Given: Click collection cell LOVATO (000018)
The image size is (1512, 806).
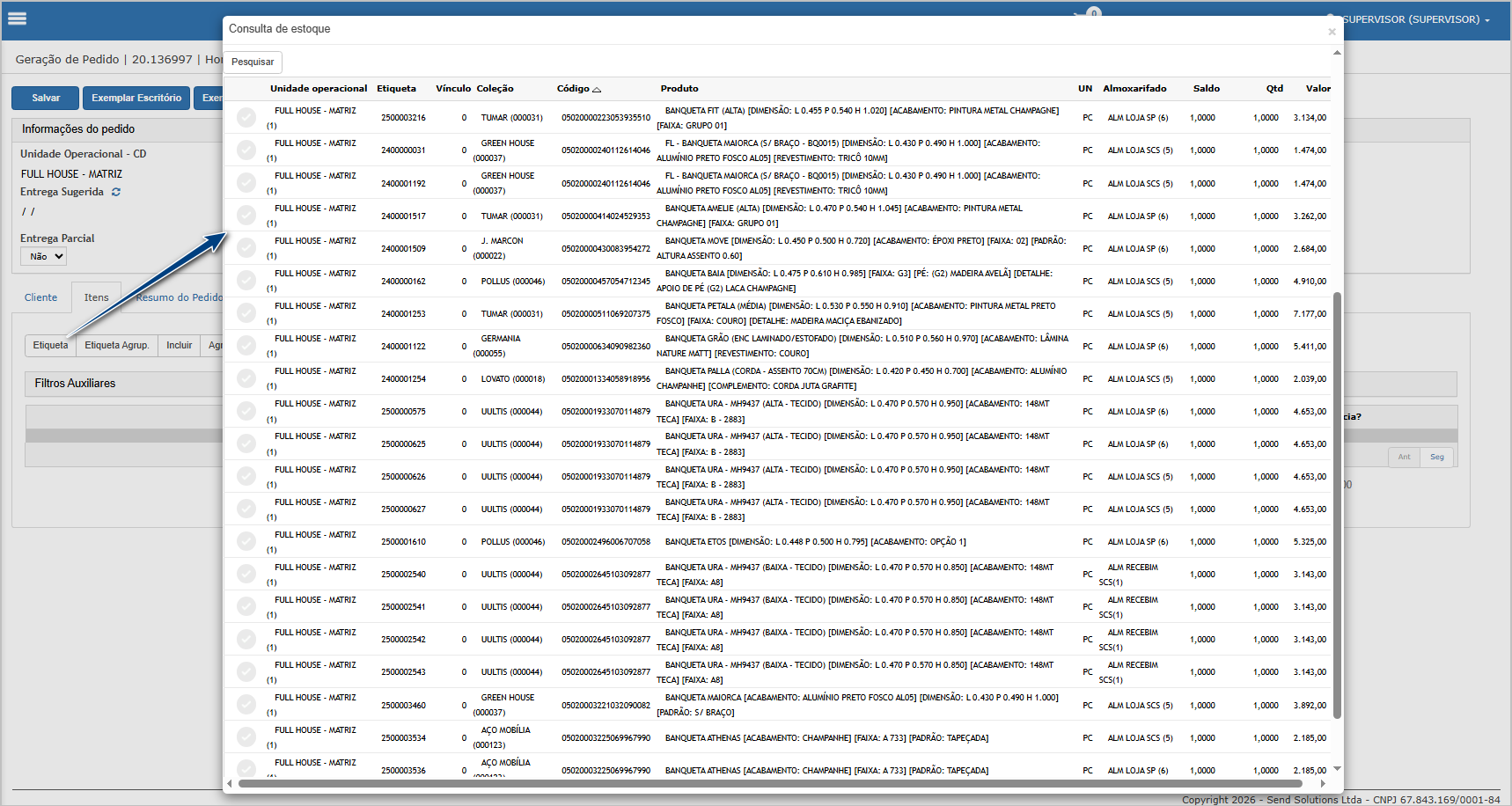Looking at the screenshot, I should coord(513,379).
